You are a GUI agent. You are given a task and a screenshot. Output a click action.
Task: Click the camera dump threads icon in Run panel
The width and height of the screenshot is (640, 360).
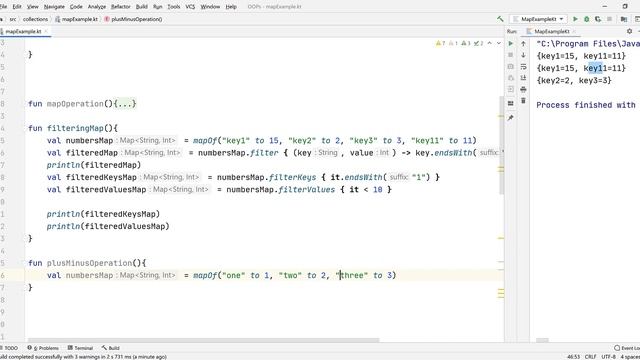[x=511, y=66]
